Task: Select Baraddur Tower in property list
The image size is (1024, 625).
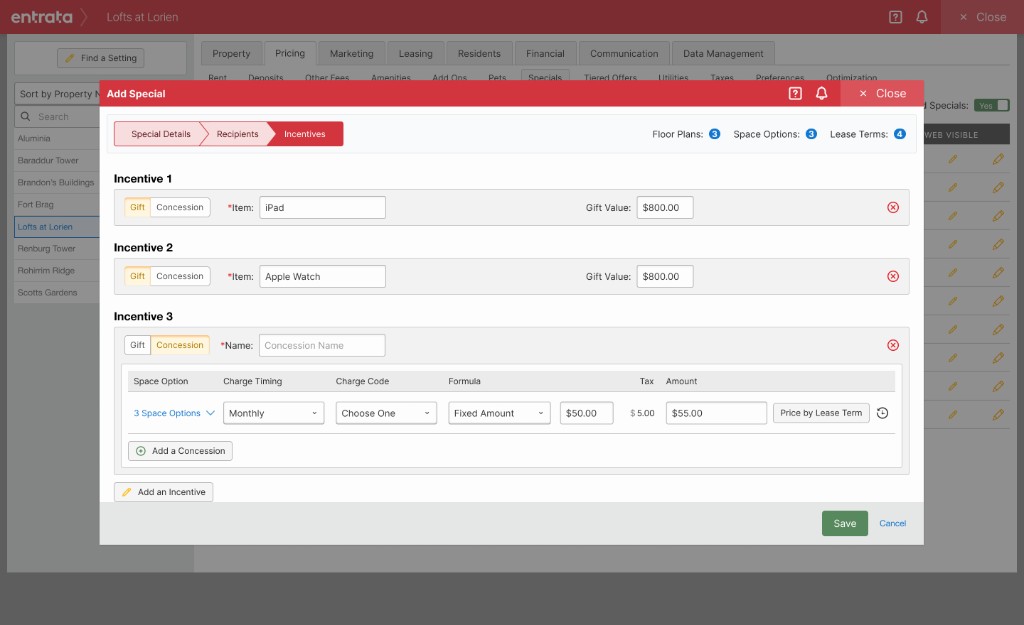Action: click(x=57, y=161)
